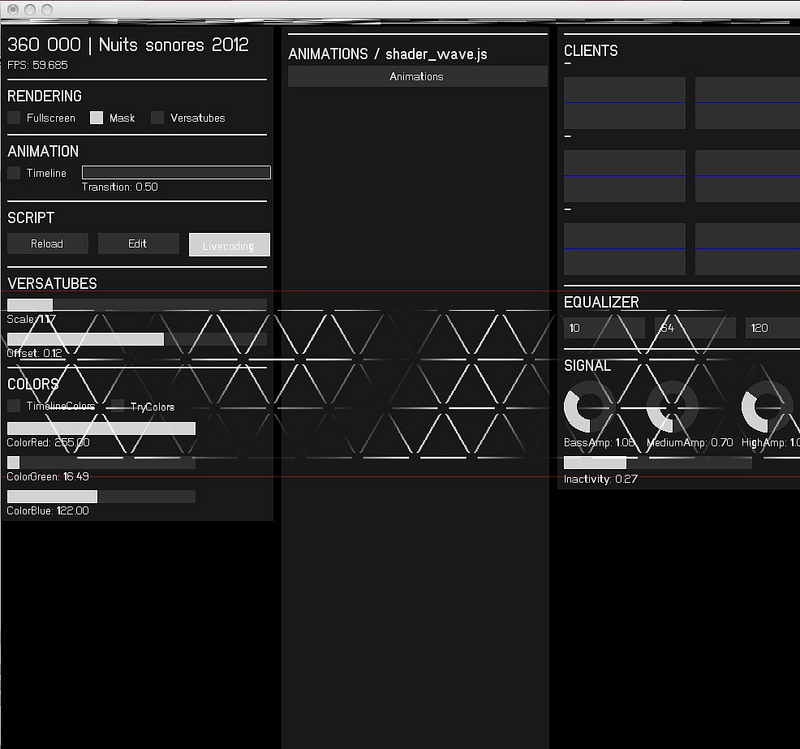
Task: Enable Fullscreen rendering
Action: [x=14, y=118]
